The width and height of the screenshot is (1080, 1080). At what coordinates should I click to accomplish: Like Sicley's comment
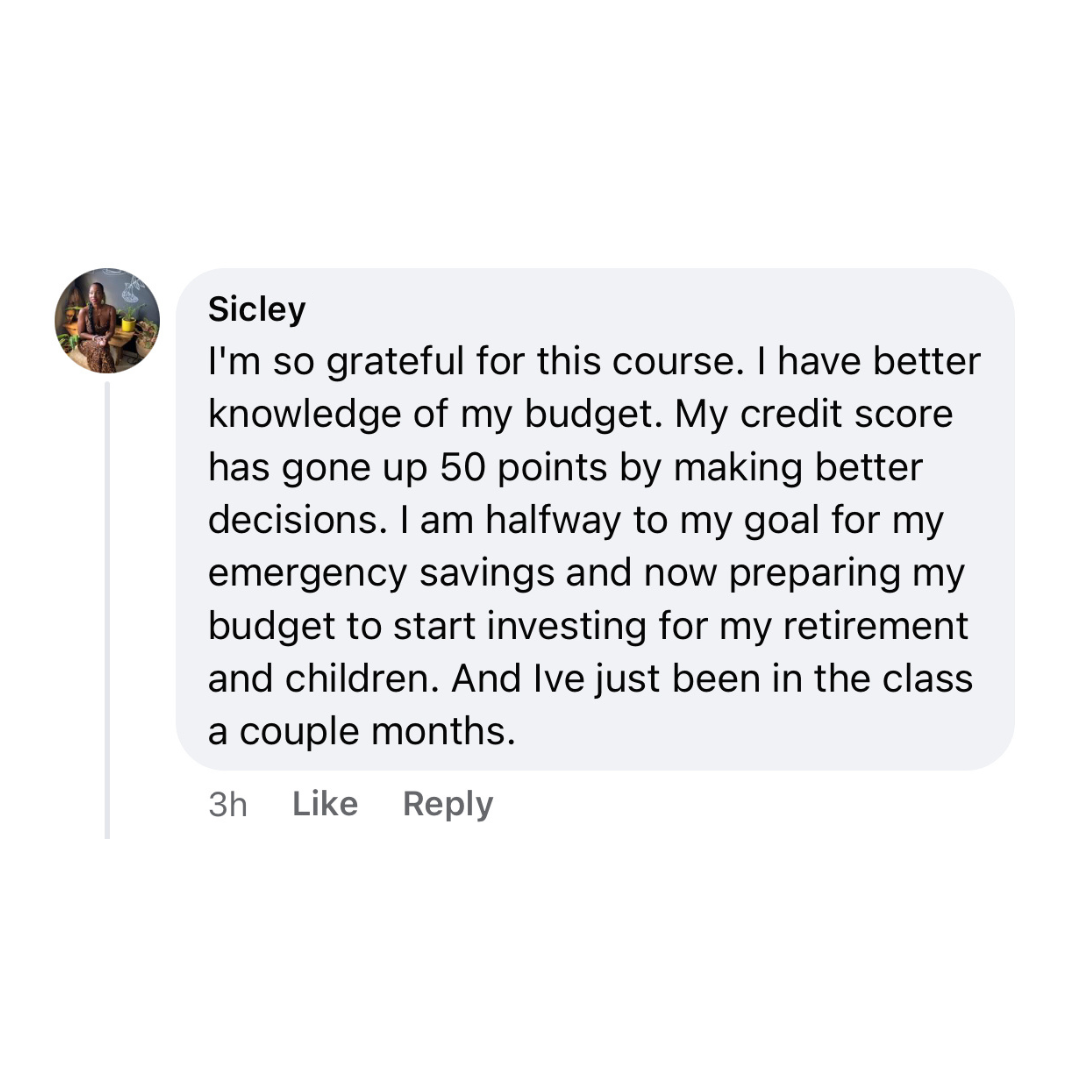pyautogui.click(x=325, y=804)
